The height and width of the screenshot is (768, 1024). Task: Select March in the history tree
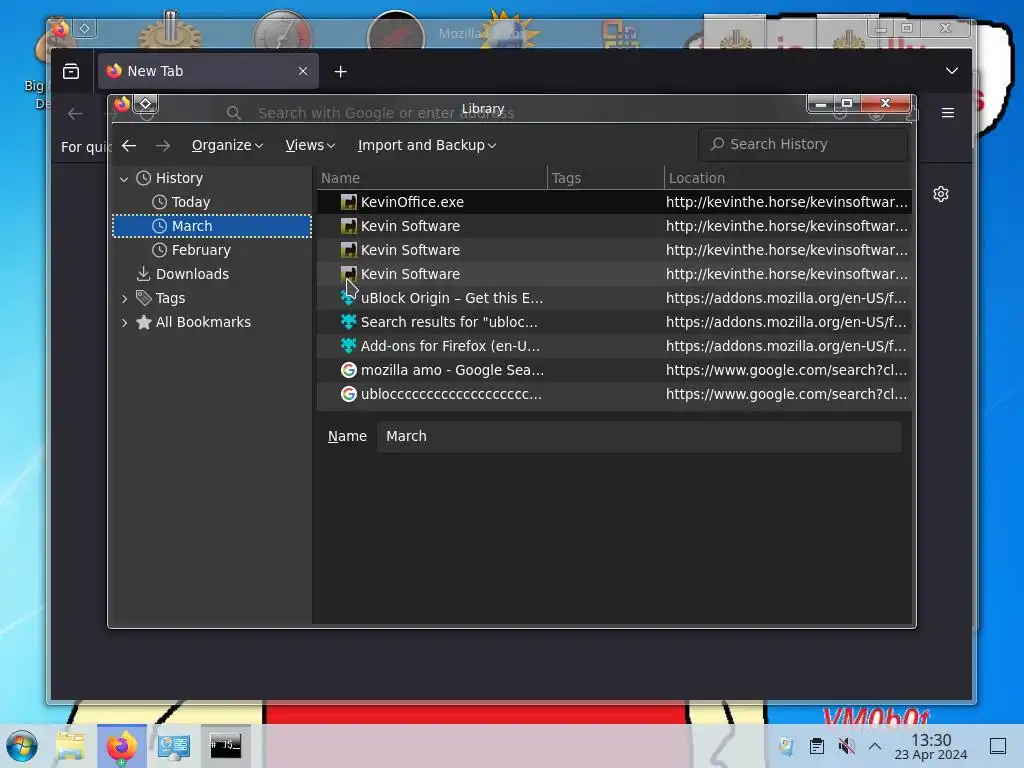(x=212, y=226)
